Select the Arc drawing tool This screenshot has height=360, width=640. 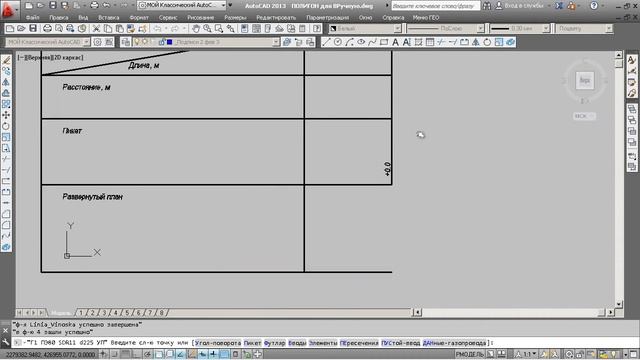[x=349, y=42]
